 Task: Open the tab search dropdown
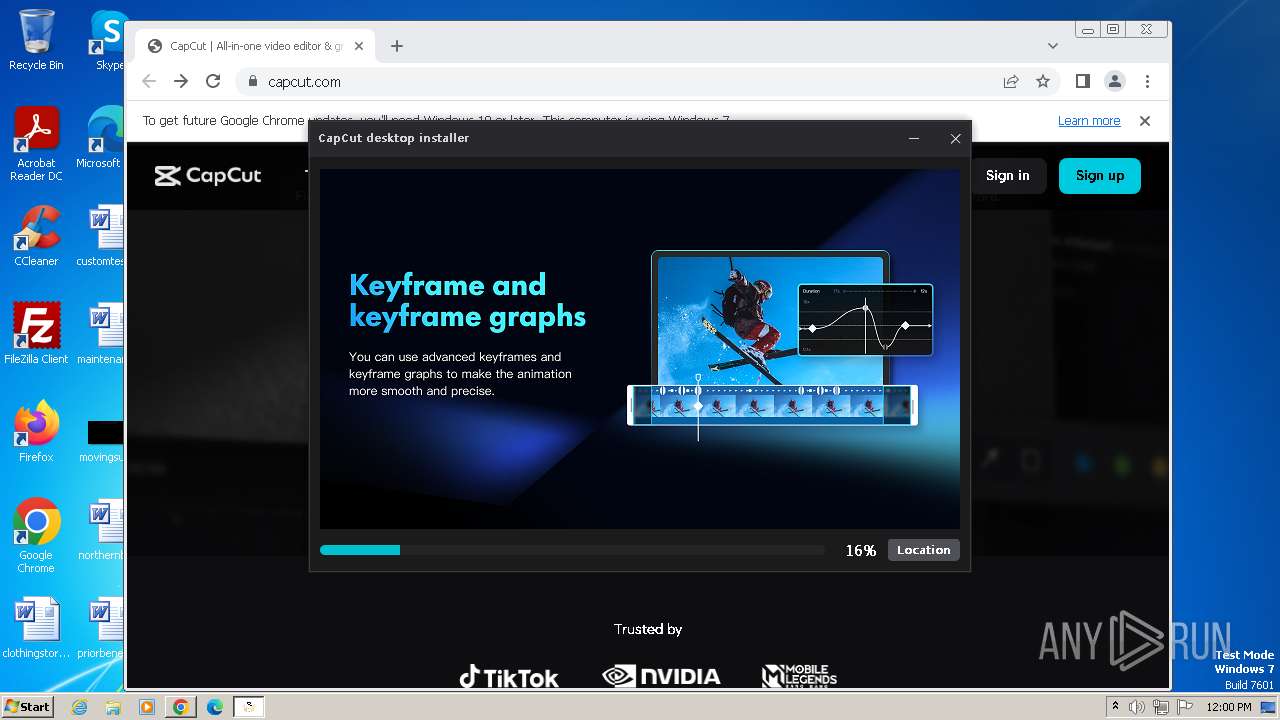1052,46
